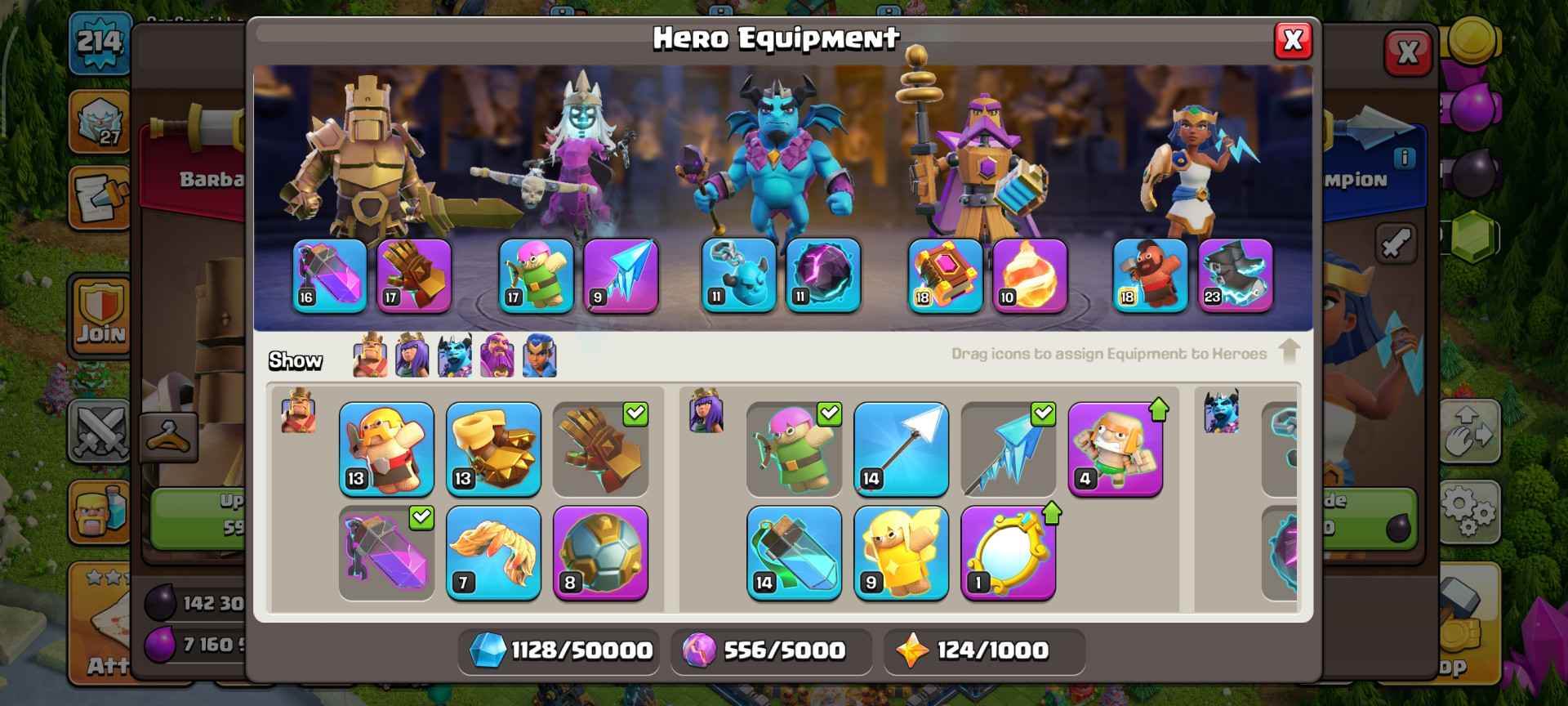Filter equipment by Barbarian King portrait
Image resolution: width=1568 pixels, height=706 pixels.
[x=370, y=355]
